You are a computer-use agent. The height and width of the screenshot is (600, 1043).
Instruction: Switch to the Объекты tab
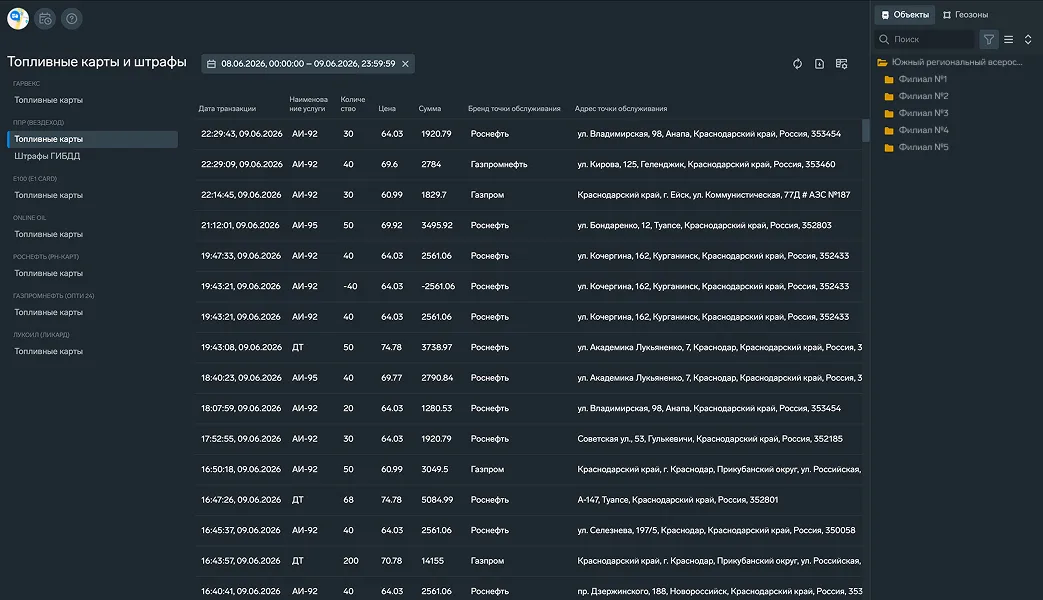click(x=905, y=15)
